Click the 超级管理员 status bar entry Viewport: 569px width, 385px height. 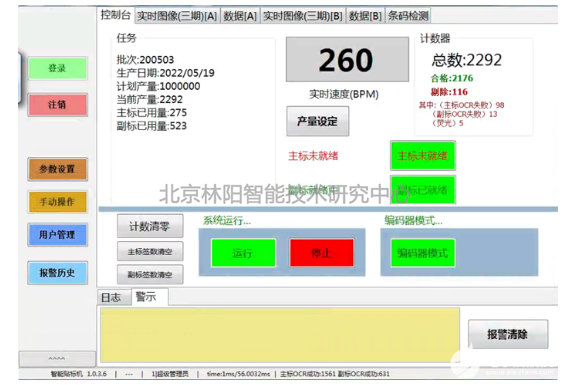tap(170, 374)
